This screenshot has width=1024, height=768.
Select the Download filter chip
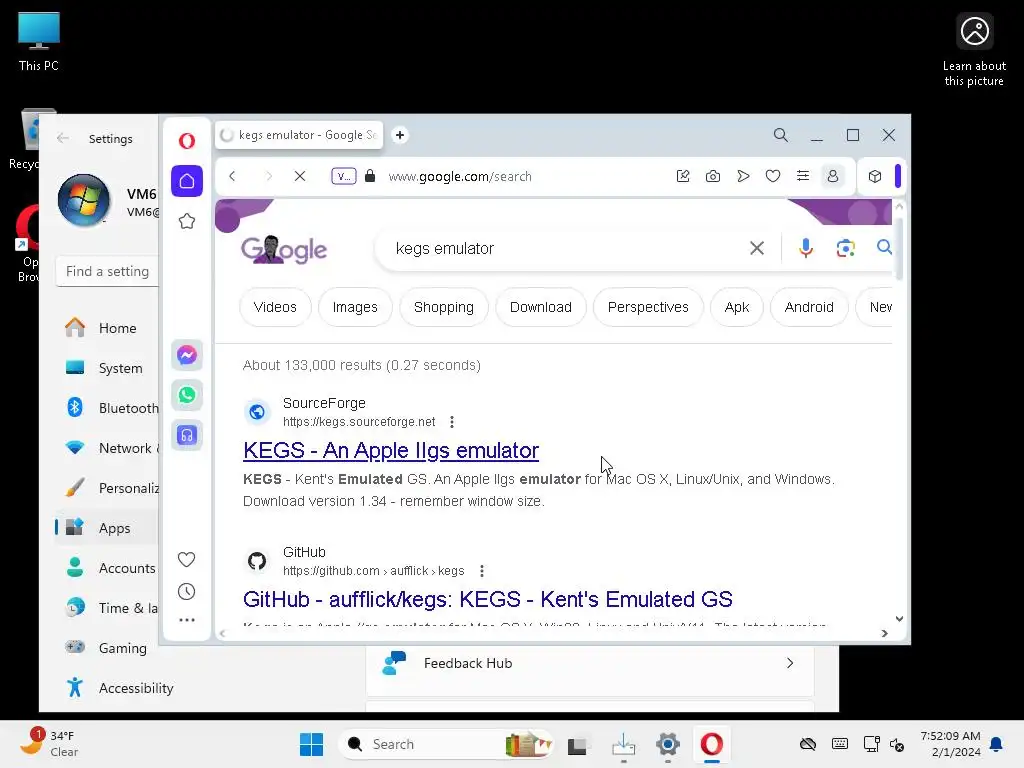pos(541,307)
